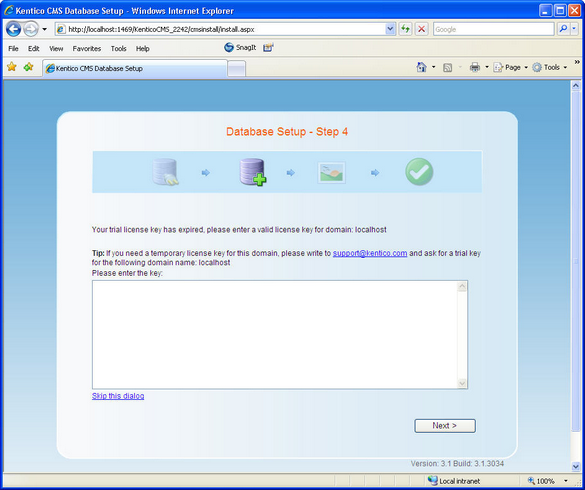This screenshot has height=490, width=585.
Task: Open Favorites Center star icon
Action: pos(12,67)
